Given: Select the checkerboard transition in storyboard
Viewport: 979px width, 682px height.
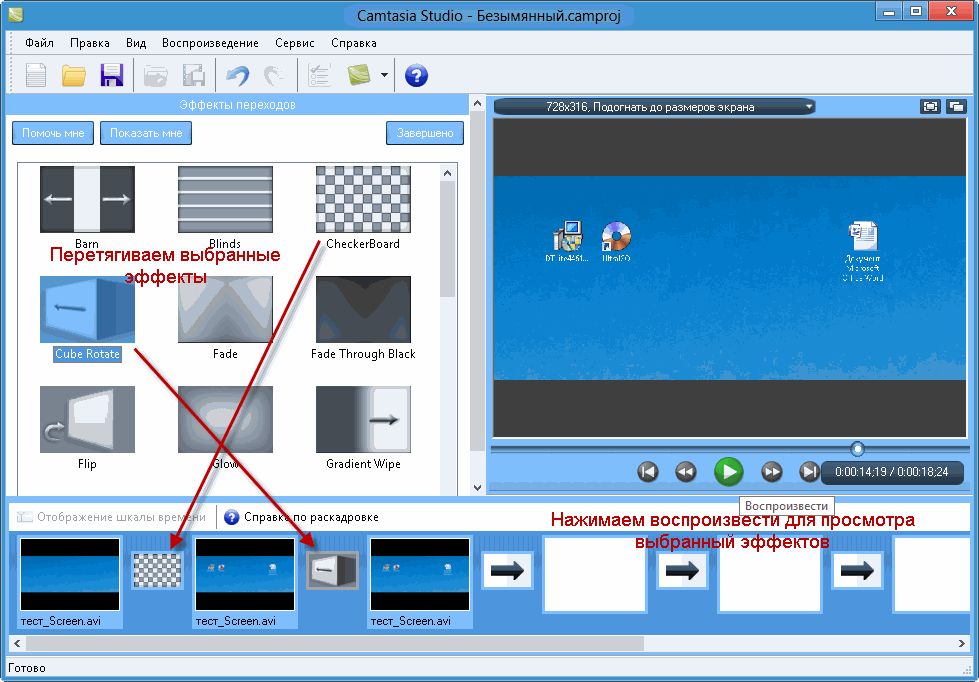Looking at the screenshot, I should click(x=158, y=570).
